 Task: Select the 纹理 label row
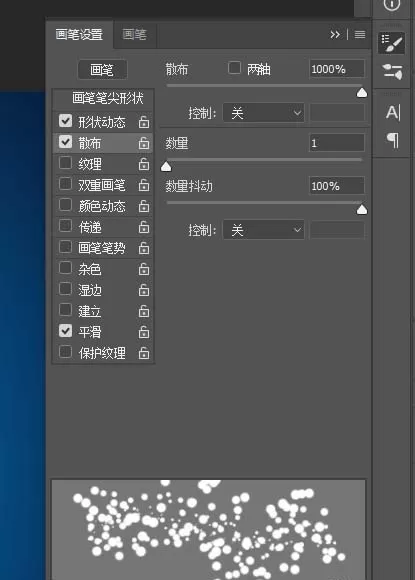(x=90, y=164)
